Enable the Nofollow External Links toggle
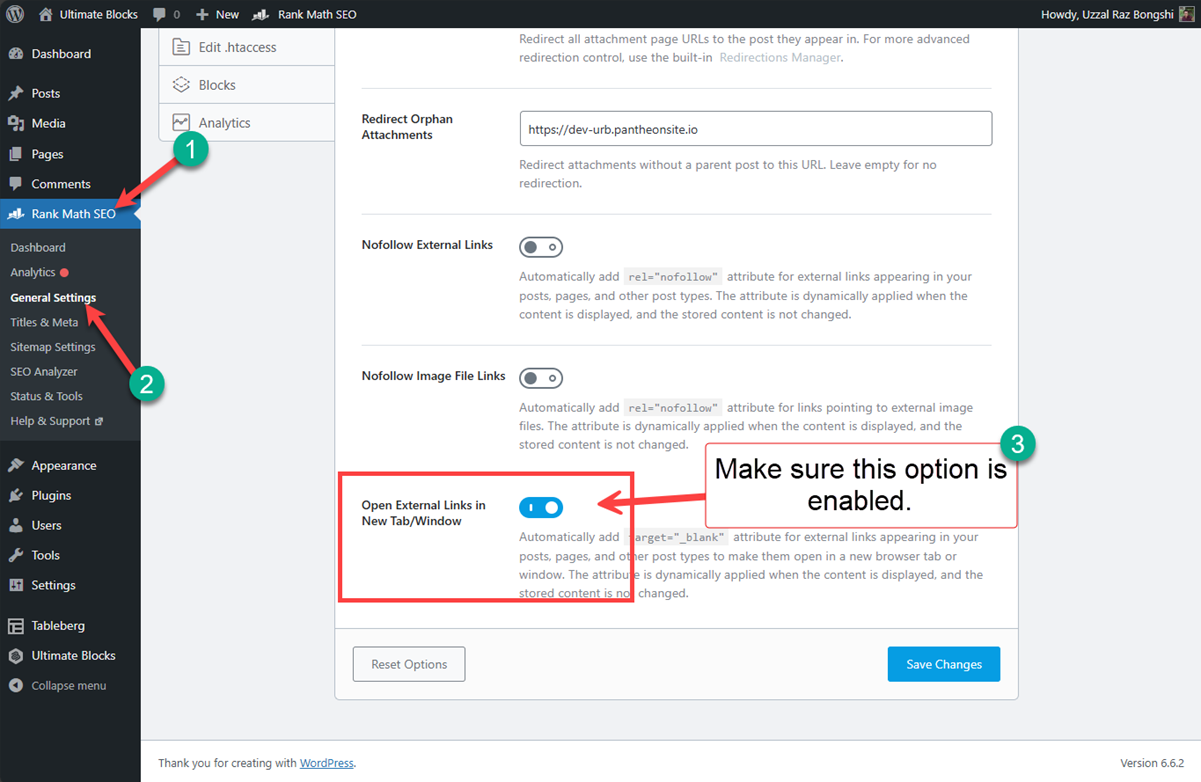This screenshot has height=782, width=1201. (x=541, y=247)
